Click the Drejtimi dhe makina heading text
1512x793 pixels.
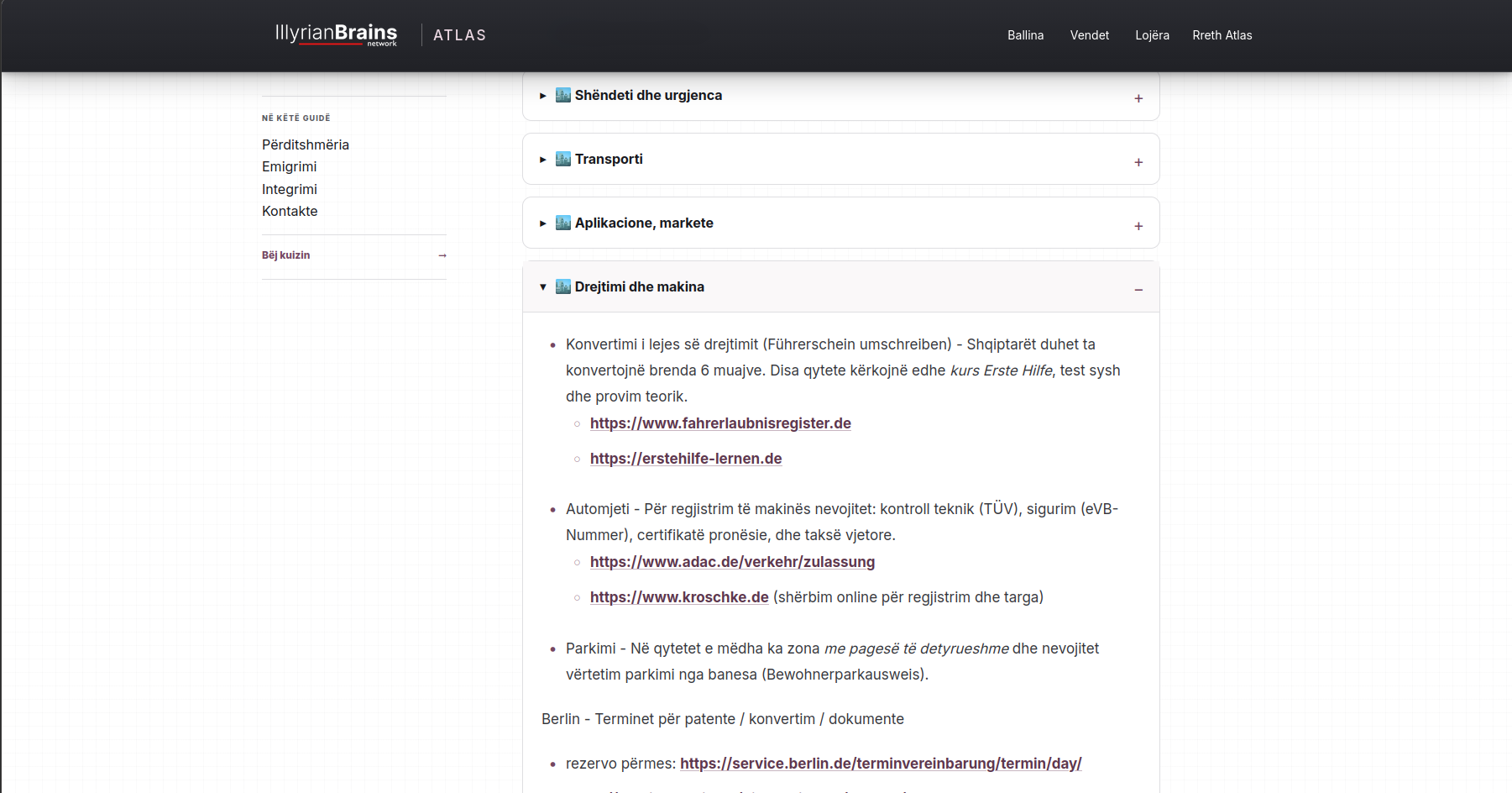coord(640,286)
